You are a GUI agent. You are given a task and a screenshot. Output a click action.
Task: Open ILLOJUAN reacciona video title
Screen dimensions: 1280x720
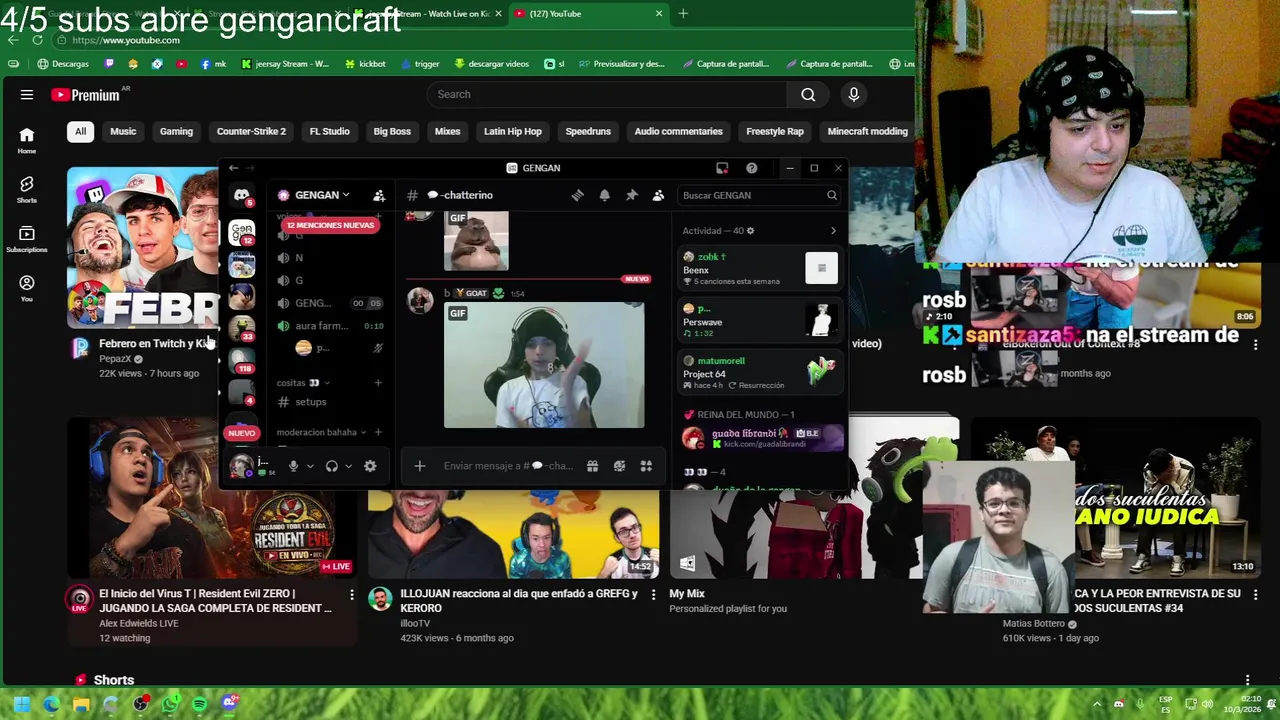[519, 600]
